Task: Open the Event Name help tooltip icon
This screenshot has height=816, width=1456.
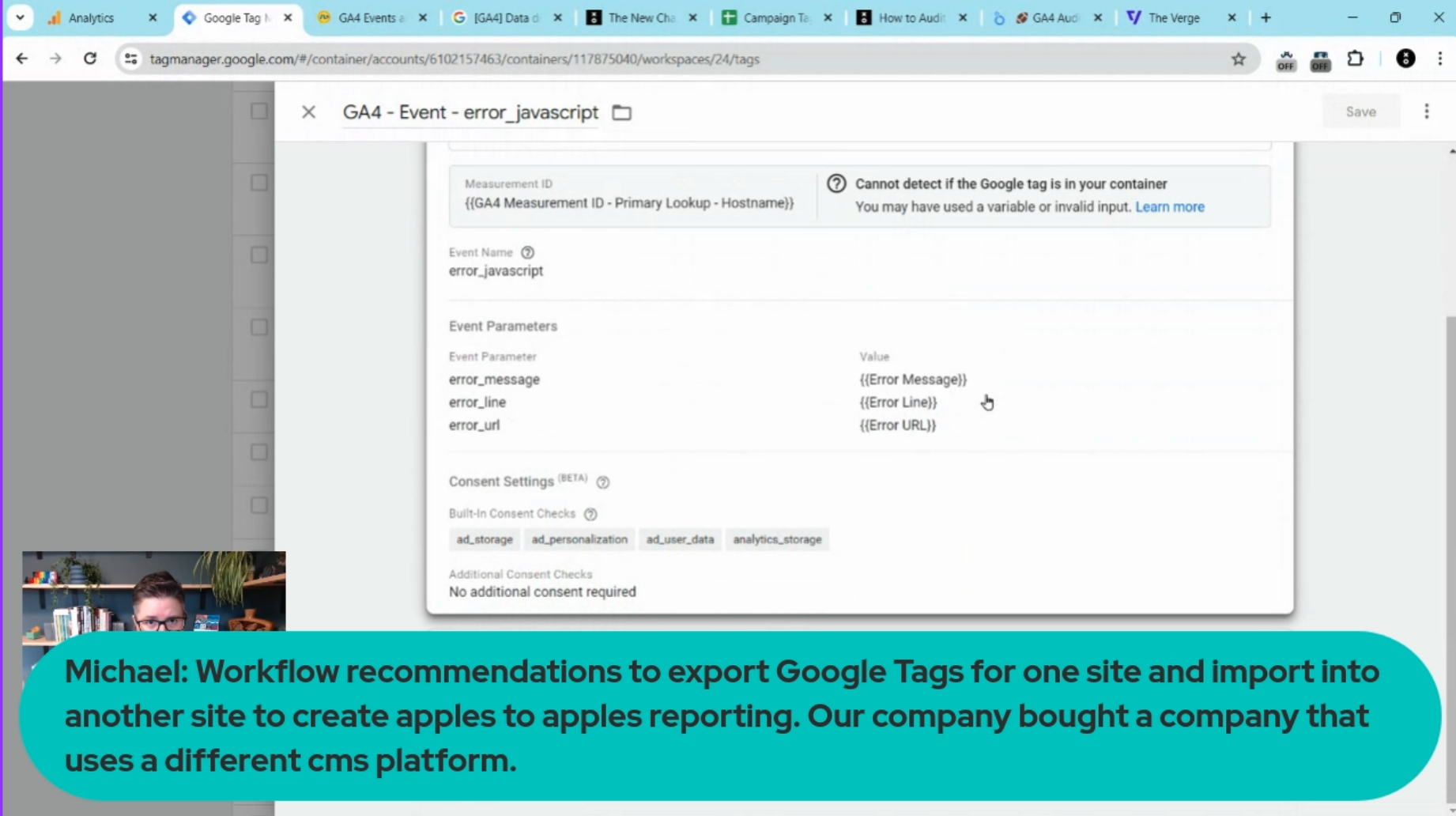Action: (527, 252)
